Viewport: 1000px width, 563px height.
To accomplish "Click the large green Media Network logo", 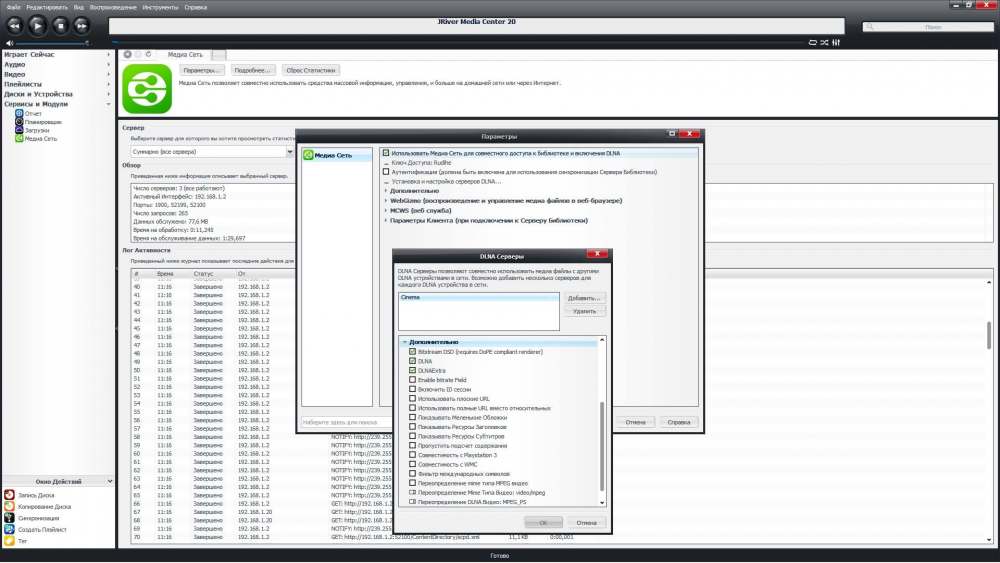I will click(147, 89).
